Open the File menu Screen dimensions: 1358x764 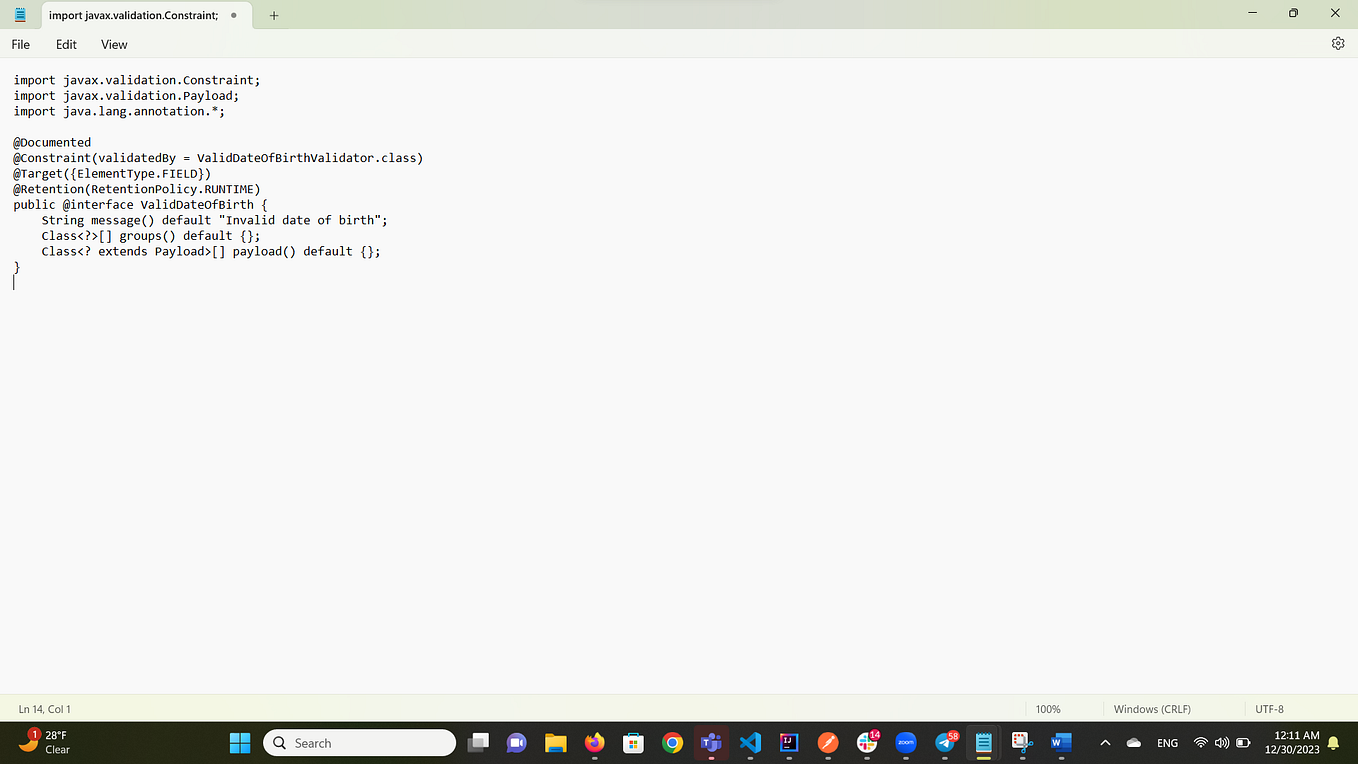(x=20, y=44)
